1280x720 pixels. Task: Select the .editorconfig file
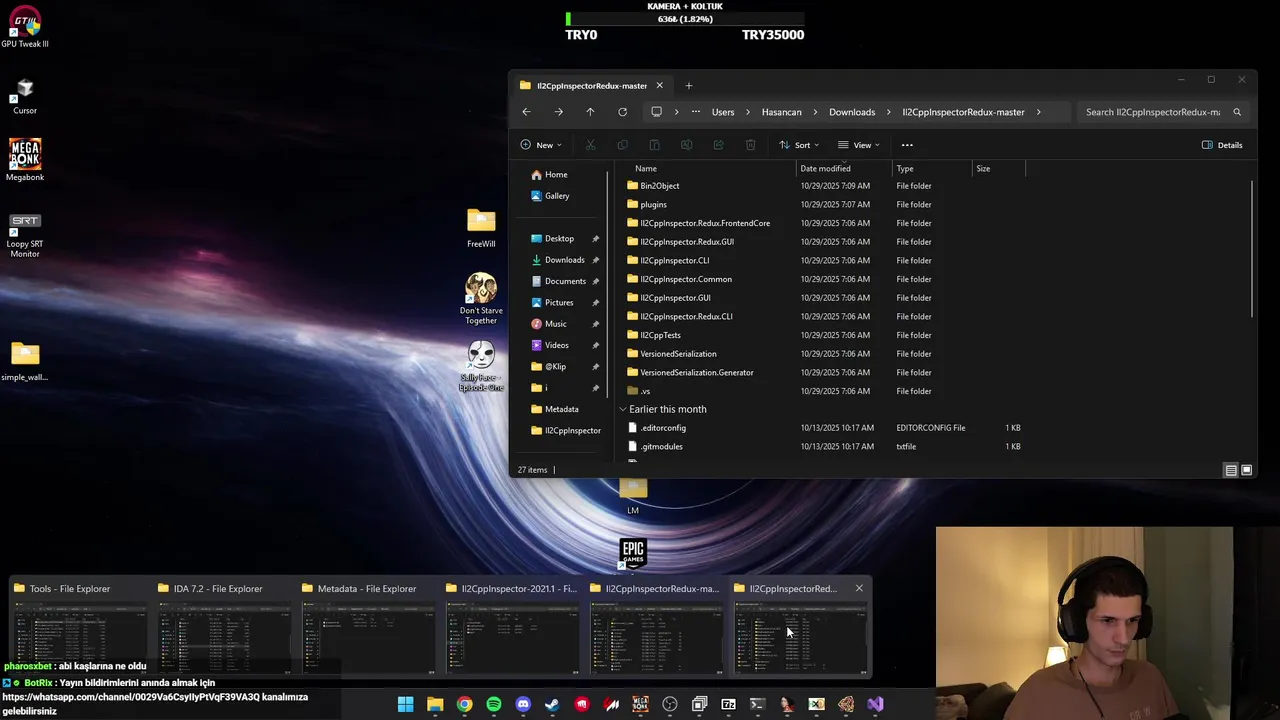(x=825, y=428)
